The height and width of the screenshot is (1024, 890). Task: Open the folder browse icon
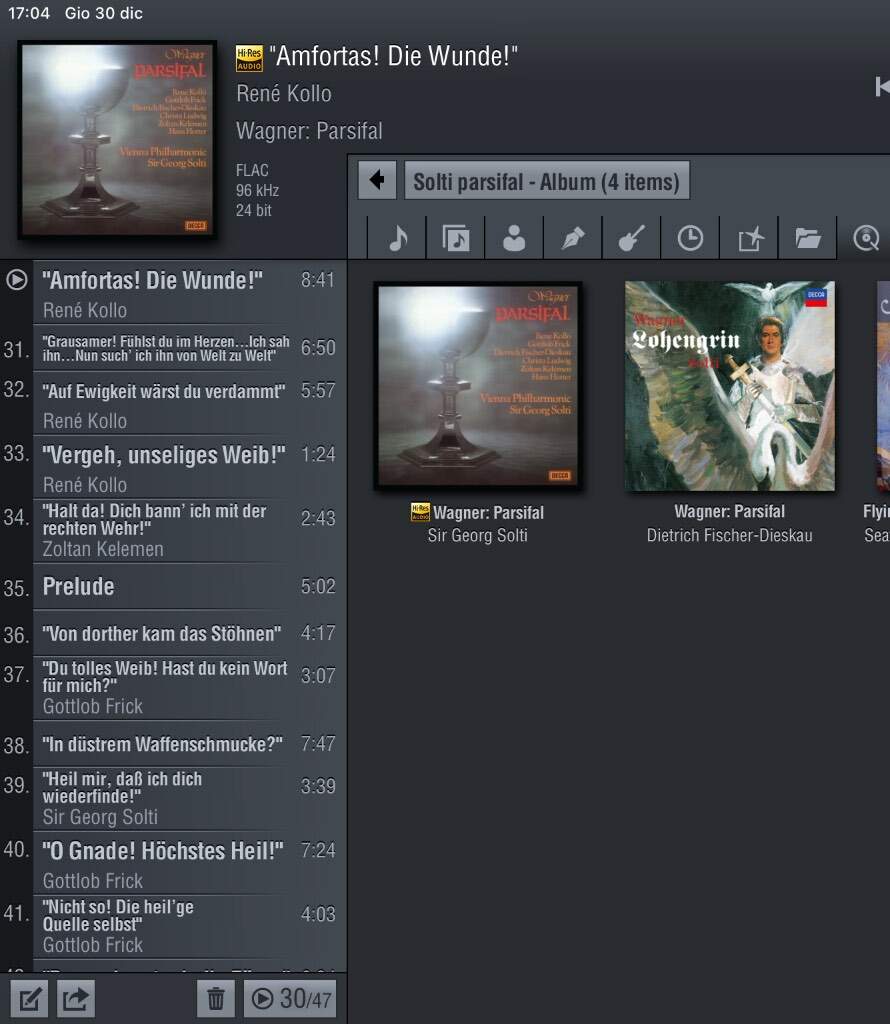(x=808, y=238)
